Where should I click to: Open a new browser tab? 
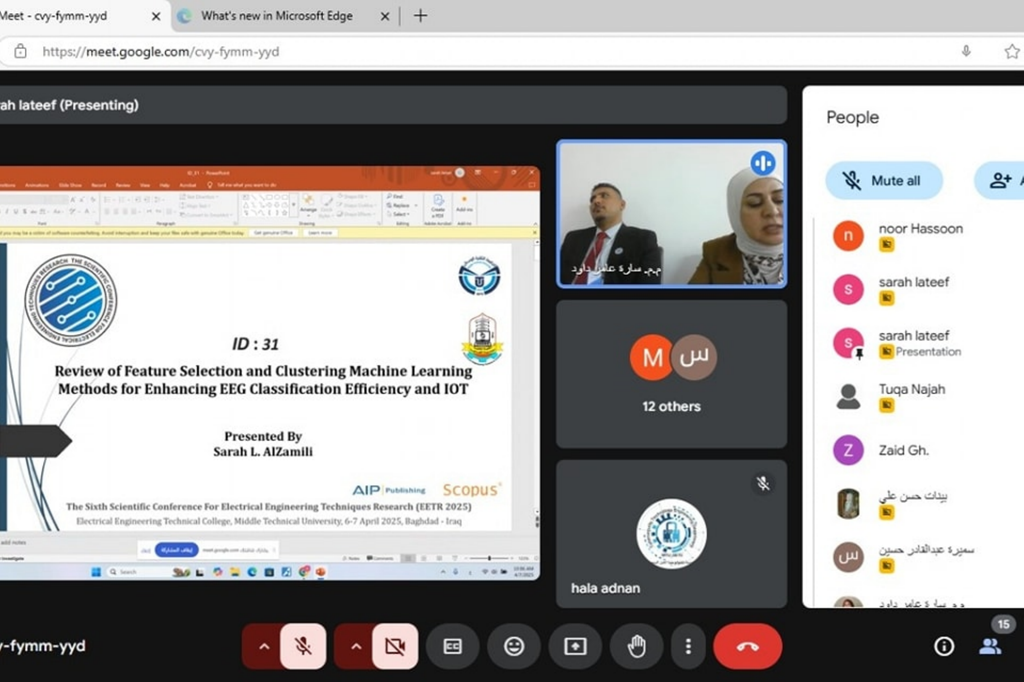click(x=421, y=16)
